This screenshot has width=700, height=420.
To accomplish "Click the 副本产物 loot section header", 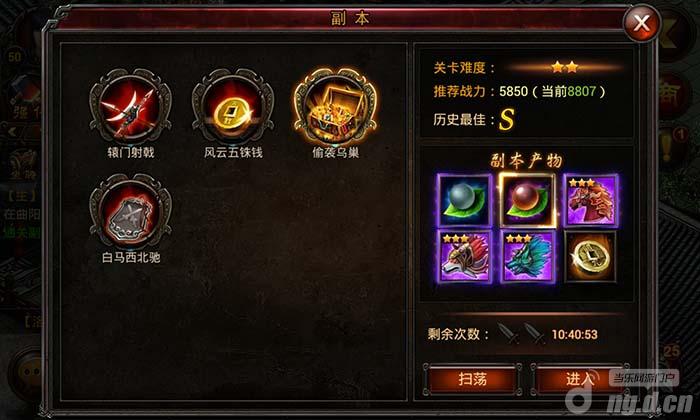I will point(526,161).
